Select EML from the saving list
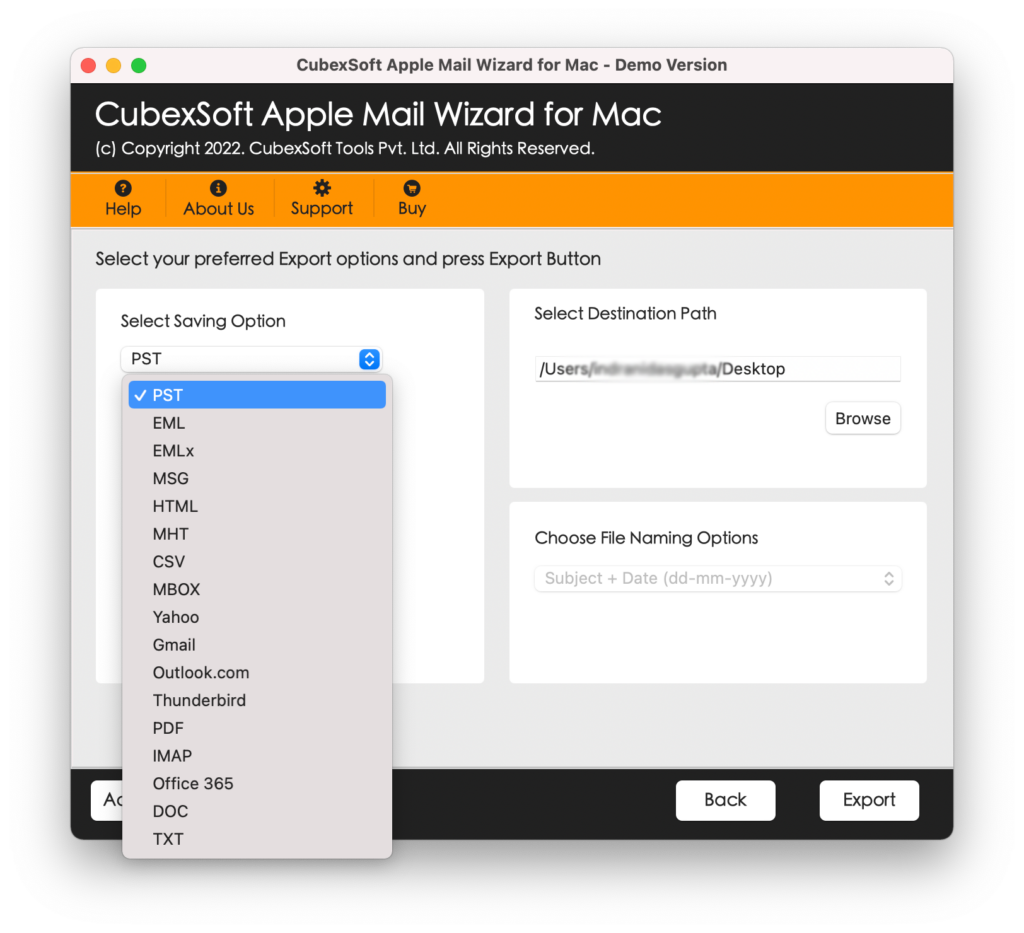Viewport: 1024px width, 933px height. pos(257,423)
